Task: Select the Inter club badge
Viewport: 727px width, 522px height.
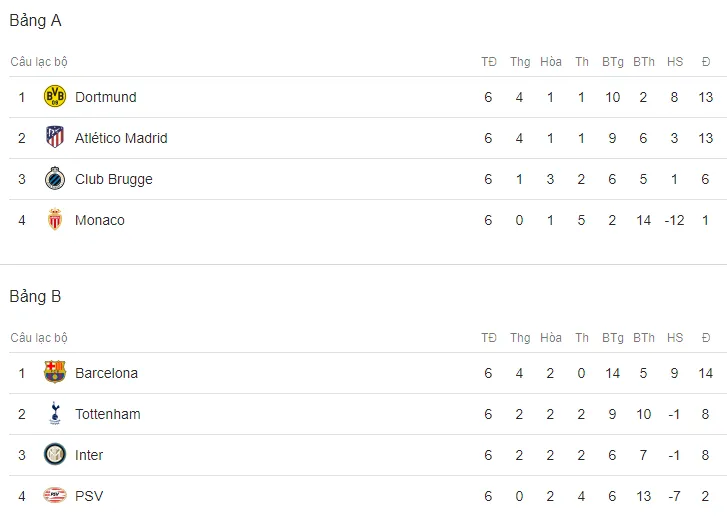Action: (x=55, y=454)
